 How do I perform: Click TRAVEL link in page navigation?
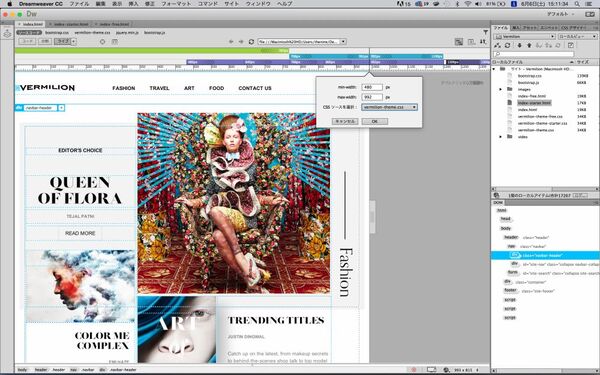click(x=159, y=88)
